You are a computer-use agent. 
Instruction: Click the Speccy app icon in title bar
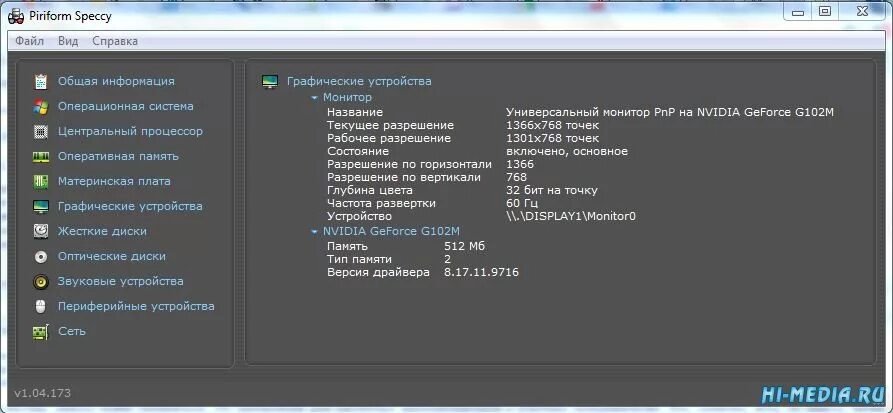(x=16, y=16)
